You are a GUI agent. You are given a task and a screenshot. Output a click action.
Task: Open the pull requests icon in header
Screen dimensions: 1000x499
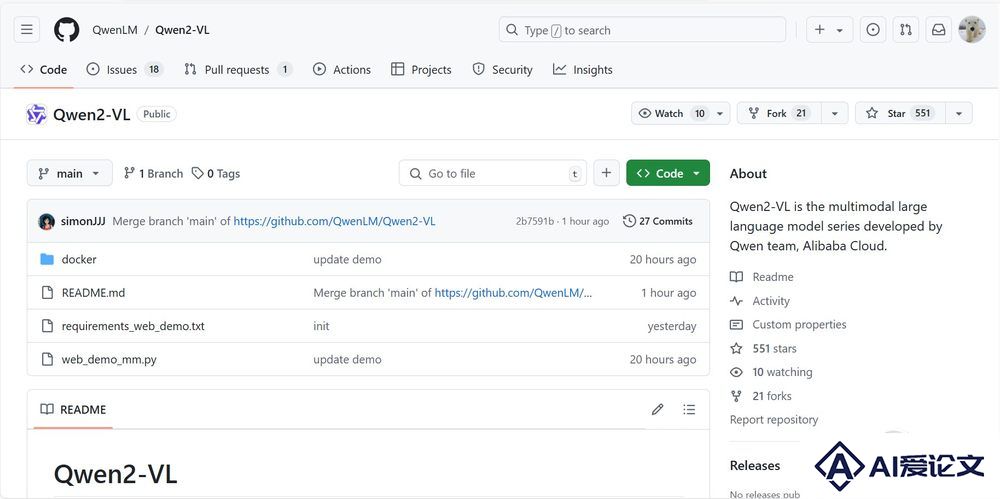pyautogui.click(x=906, y=30)
